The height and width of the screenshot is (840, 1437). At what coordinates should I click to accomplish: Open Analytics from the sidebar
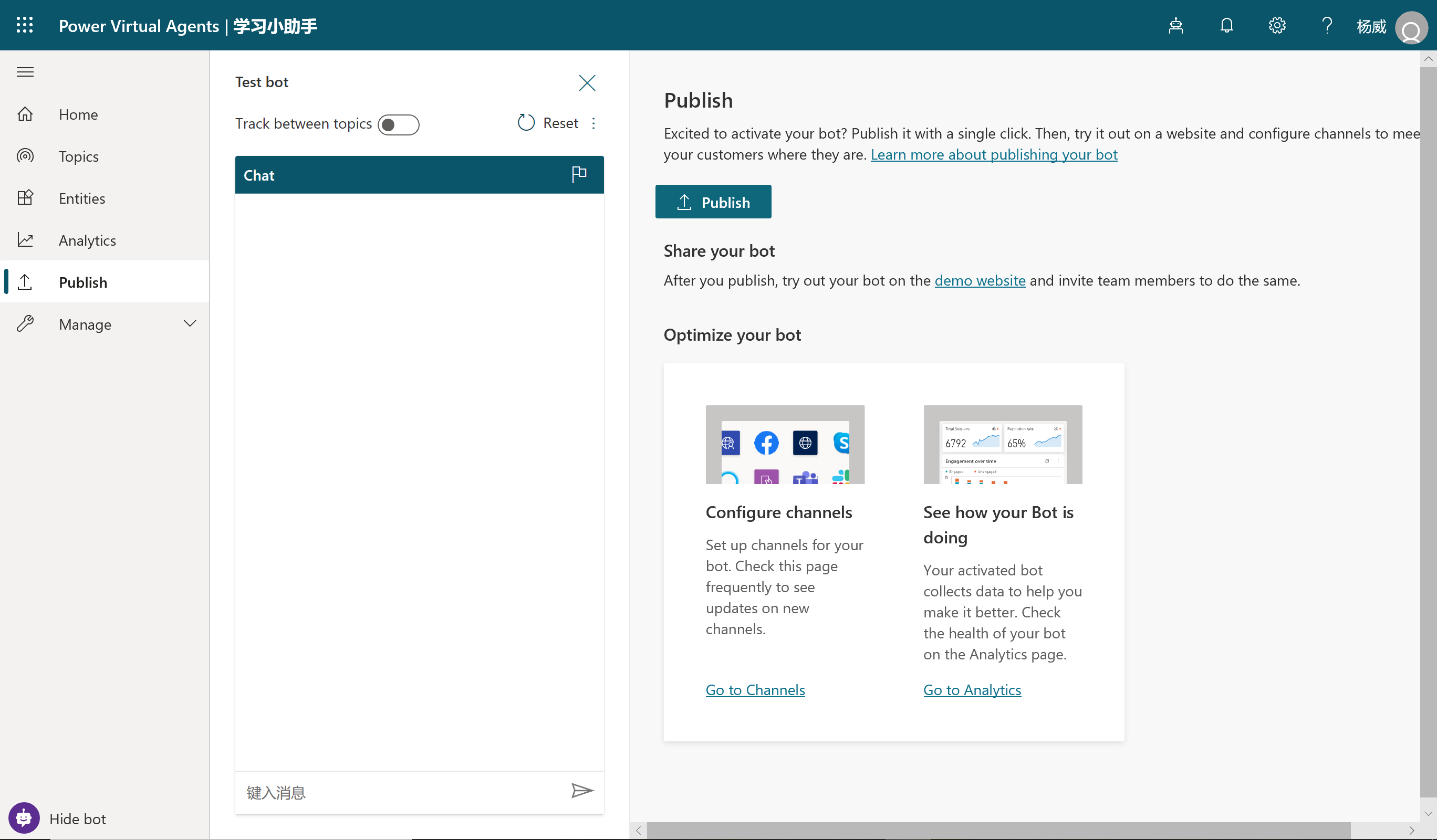click(x=87, y=240)
